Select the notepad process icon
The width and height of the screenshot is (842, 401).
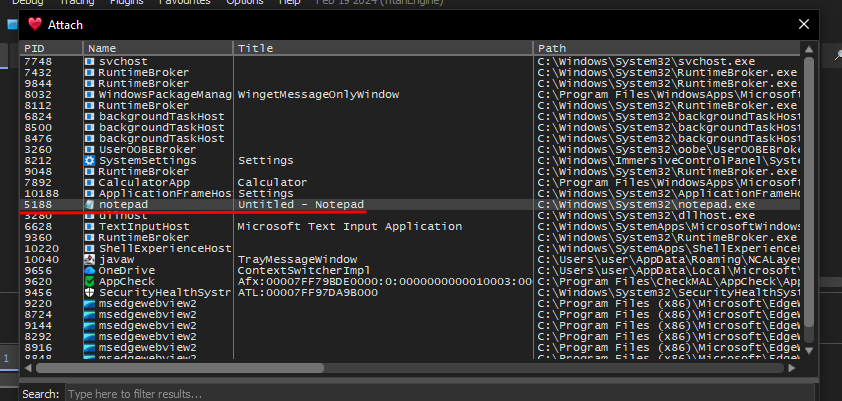pos(90,205)
